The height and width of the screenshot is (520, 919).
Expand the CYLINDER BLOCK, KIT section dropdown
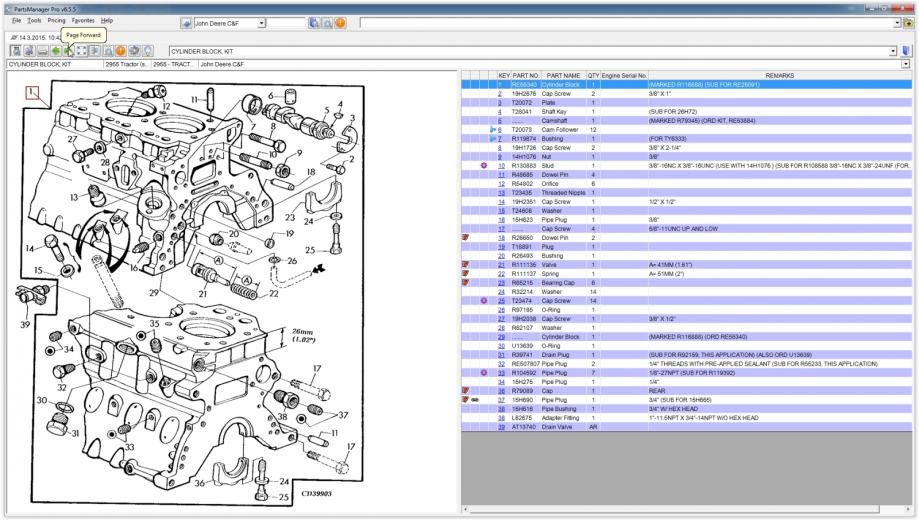coord(893,52)
